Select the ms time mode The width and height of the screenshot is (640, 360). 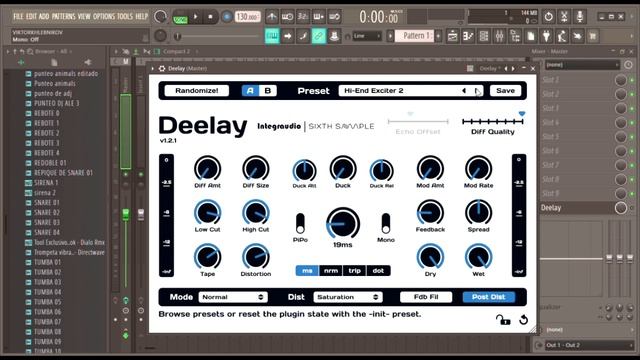pyautogui.click(x=307, y=271)
